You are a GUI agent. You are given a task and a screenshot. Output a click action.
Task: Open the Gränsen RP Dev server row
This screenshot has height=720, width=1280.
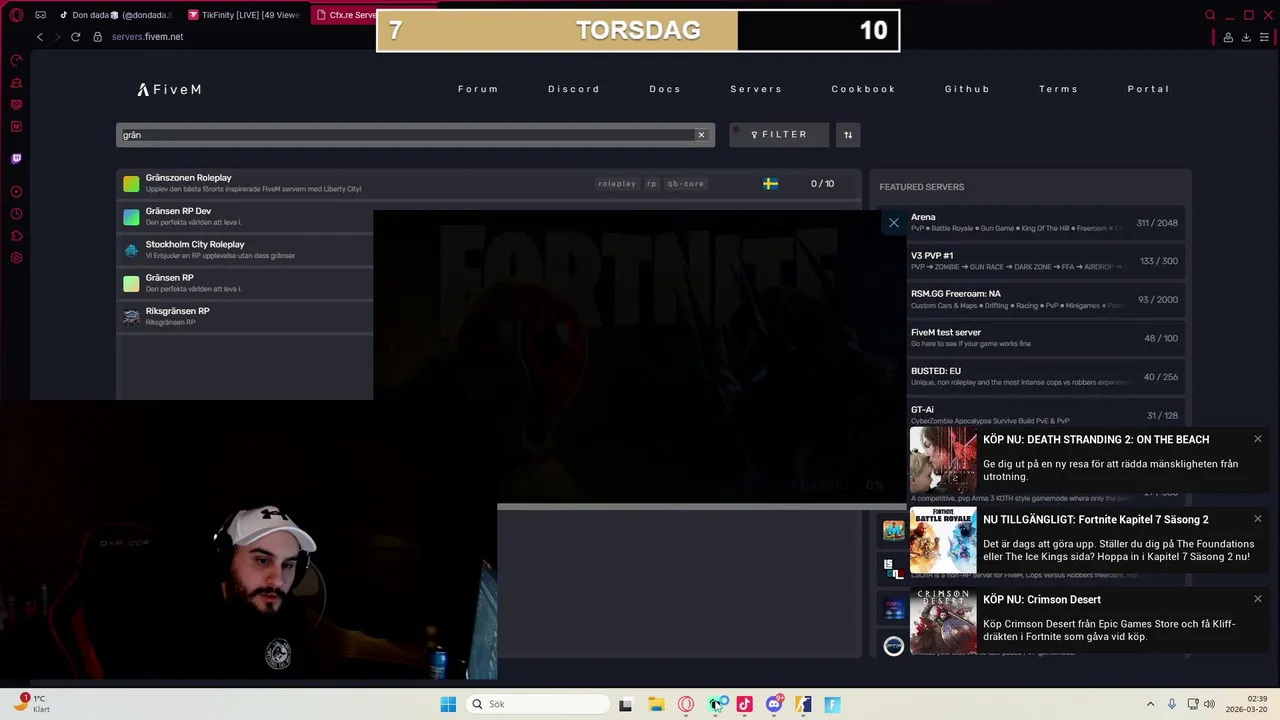click(x=245, y=217)
